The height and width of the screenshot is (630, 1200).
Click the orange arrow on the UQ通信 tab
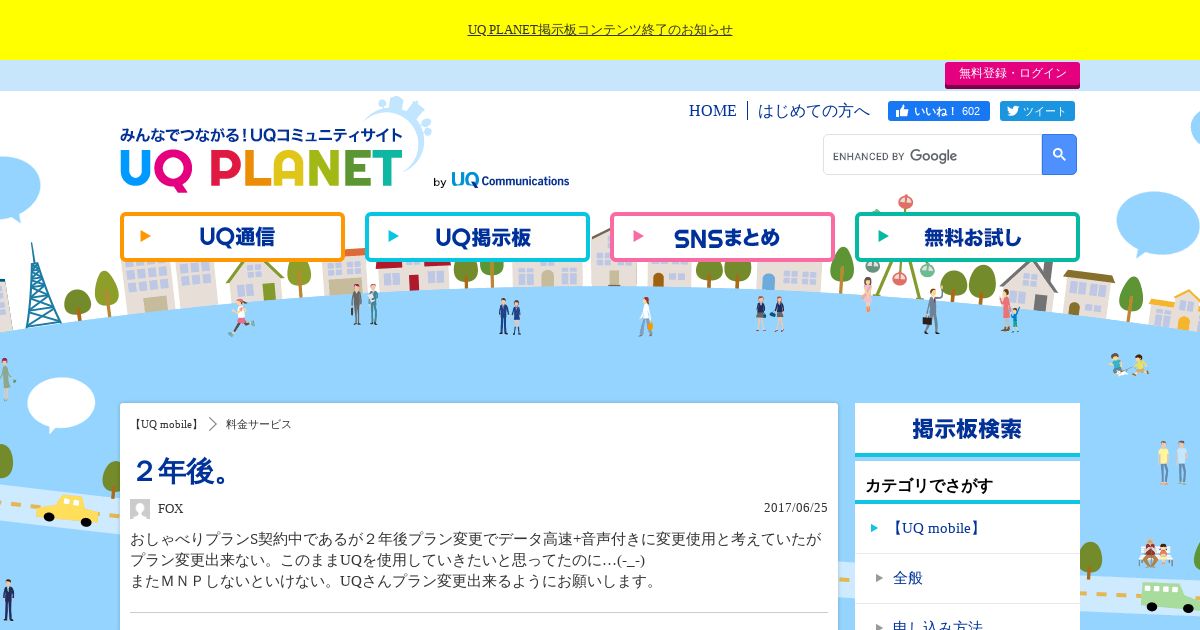tap(146, 237)
